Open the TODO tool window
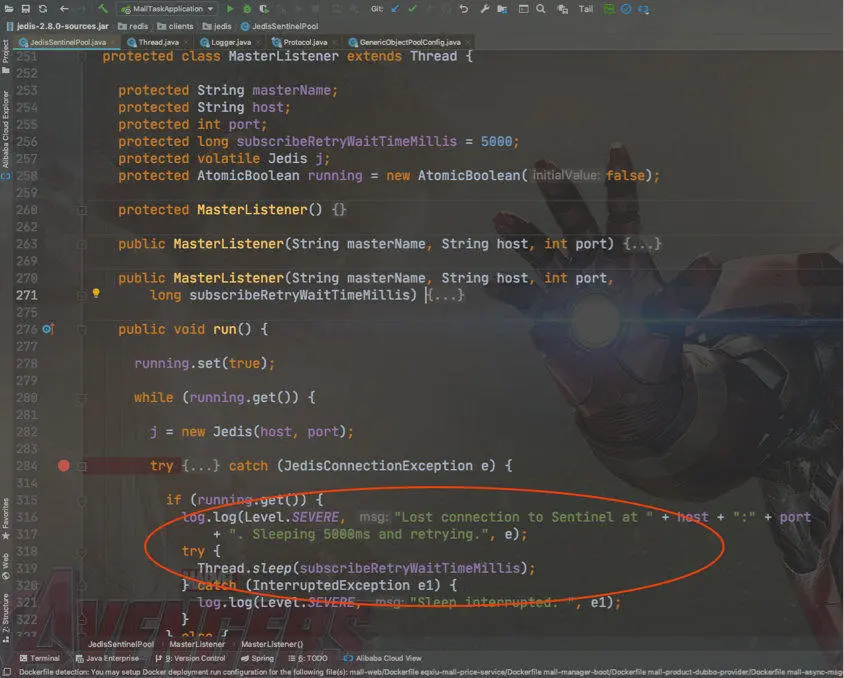Screen dimensions: 844x678 pos(308,658)
